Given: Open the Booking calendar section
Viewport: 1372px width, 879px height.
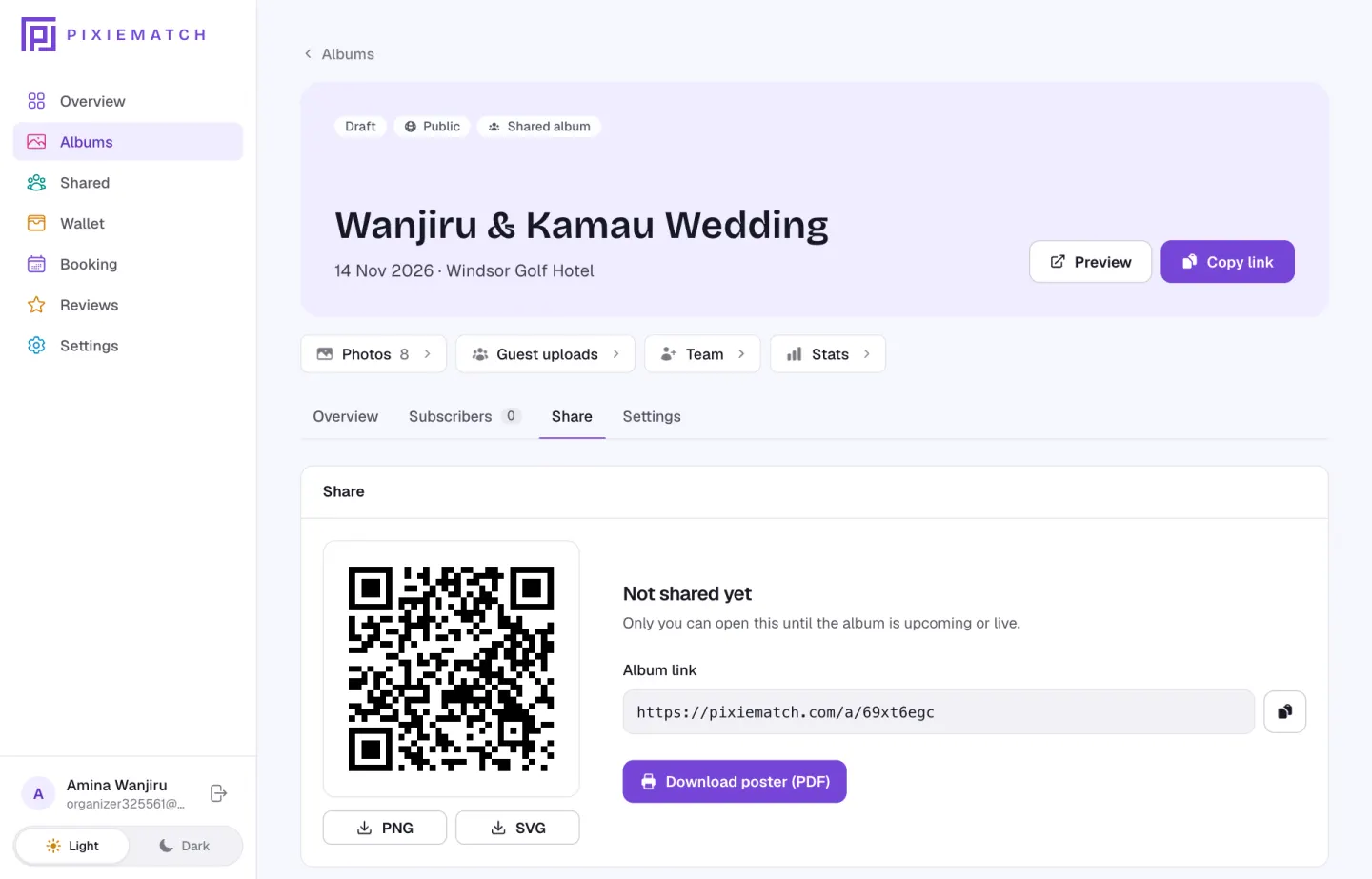Looking at the screenshot, I should point(128,265).
